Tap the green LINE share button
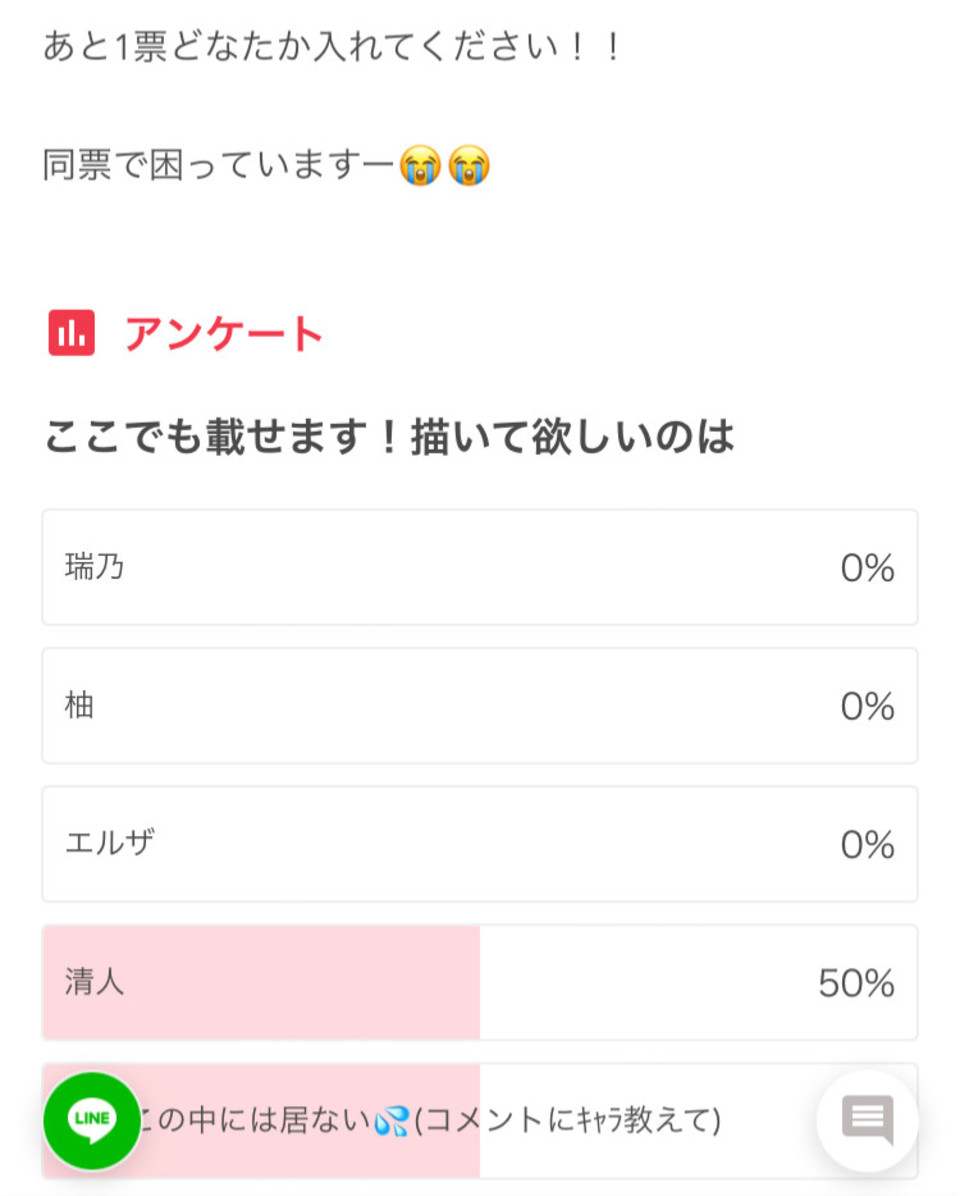 coord(92,1120)
